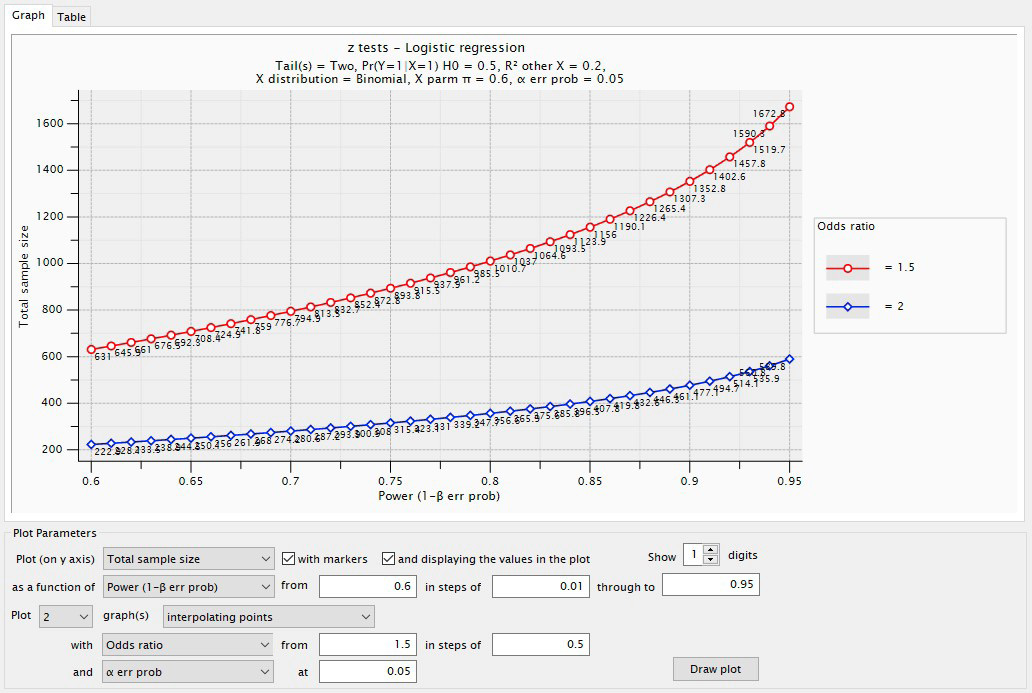Open the 'Odds ratio' parameter dropdown
Screen dimensions: 1032x693
tap(188, 645)
